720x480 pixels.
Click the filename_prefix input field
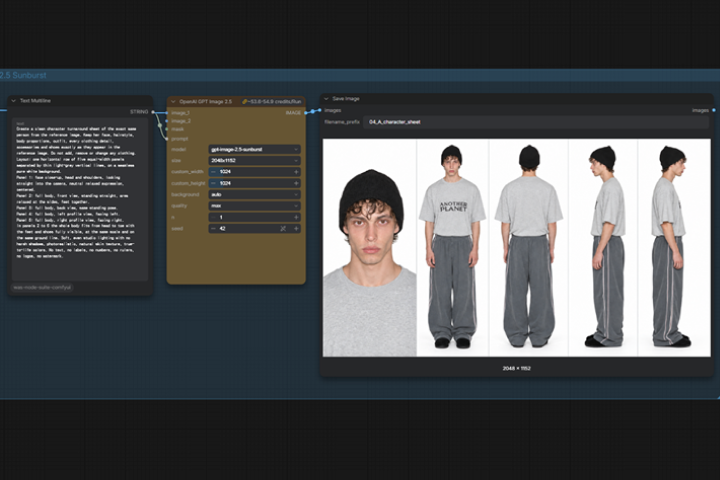point(536,122)
